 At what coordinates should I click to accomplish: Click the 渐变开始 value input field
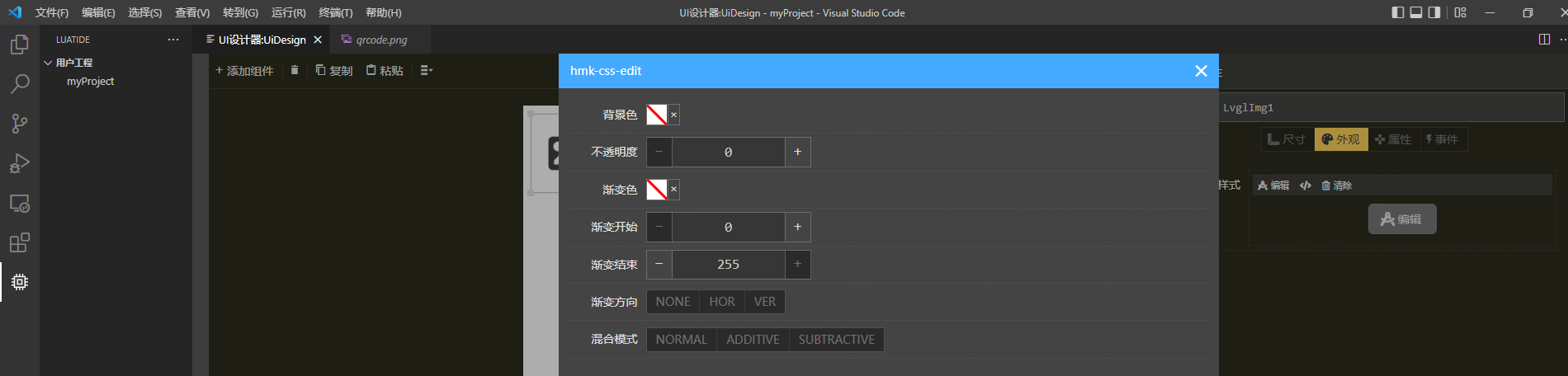[x=728, y=227]
